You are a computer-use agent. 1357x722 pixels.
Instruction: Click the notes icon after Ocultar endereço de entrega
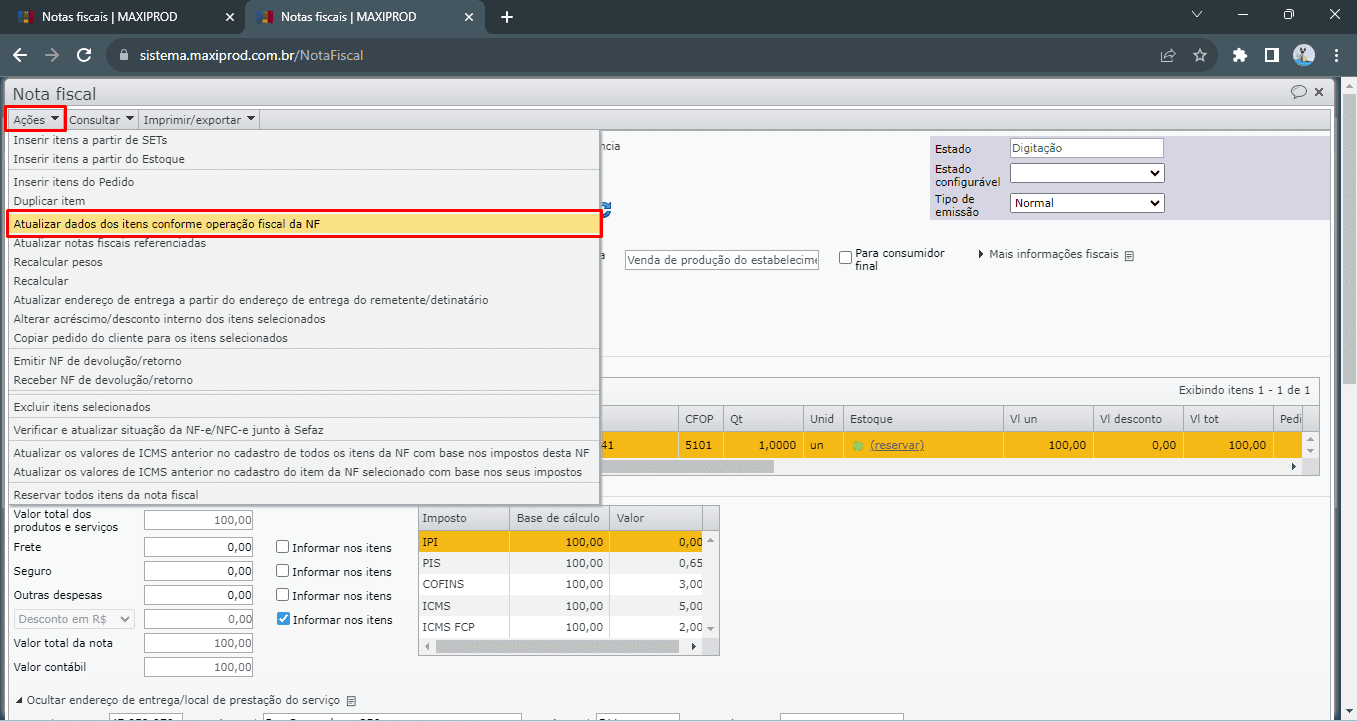(351, 700)
